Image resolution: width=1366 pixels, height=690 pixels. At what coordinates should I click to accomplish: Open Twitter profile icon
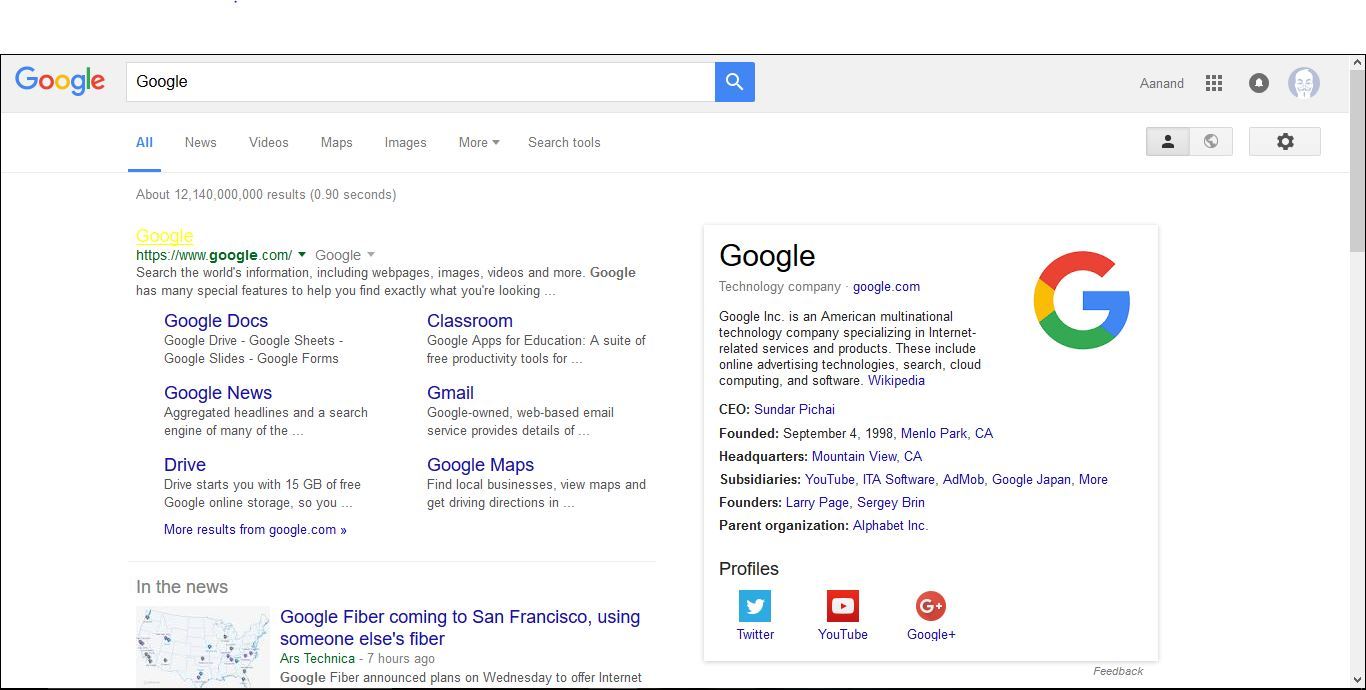755,606
